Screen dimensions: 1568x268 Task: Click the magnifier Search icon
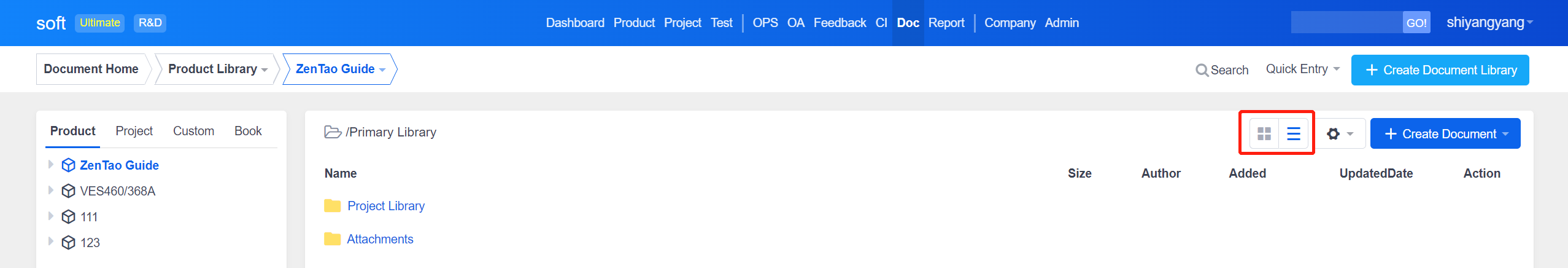coord(1201,70)
